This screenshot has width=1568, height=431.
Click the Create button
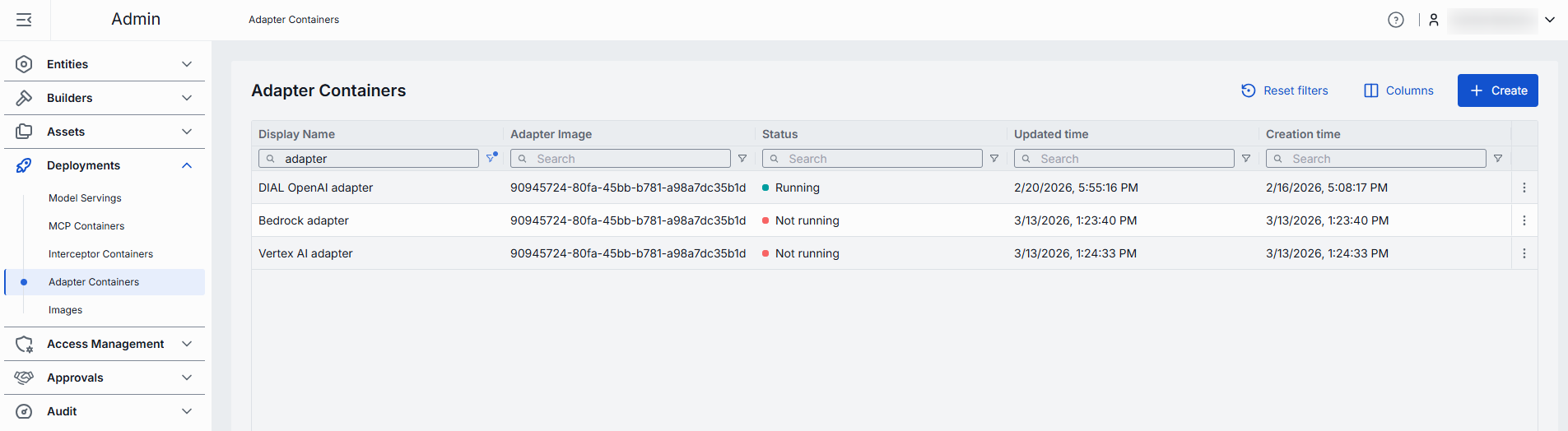tap(1497, 90)
